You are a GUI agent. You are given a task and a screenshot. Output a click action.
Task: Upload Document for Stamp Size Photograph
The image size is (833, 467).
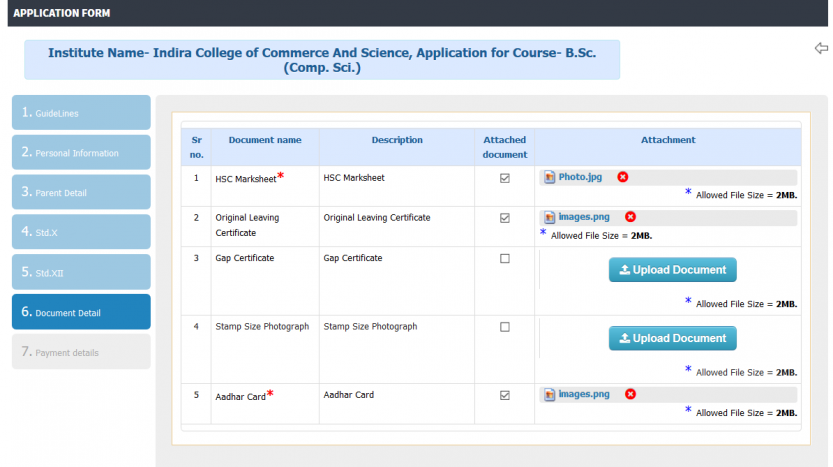point(673,338)
